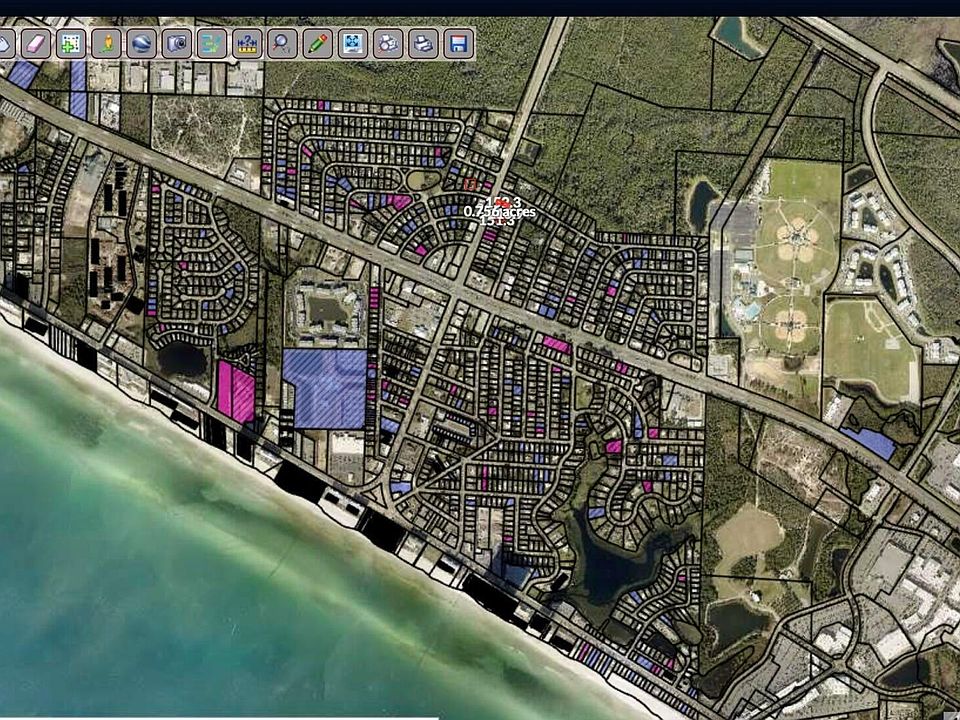Select the large magenta parcel near the pond
This screenshot has width=960, height=720.
click(x=236, y=392)
